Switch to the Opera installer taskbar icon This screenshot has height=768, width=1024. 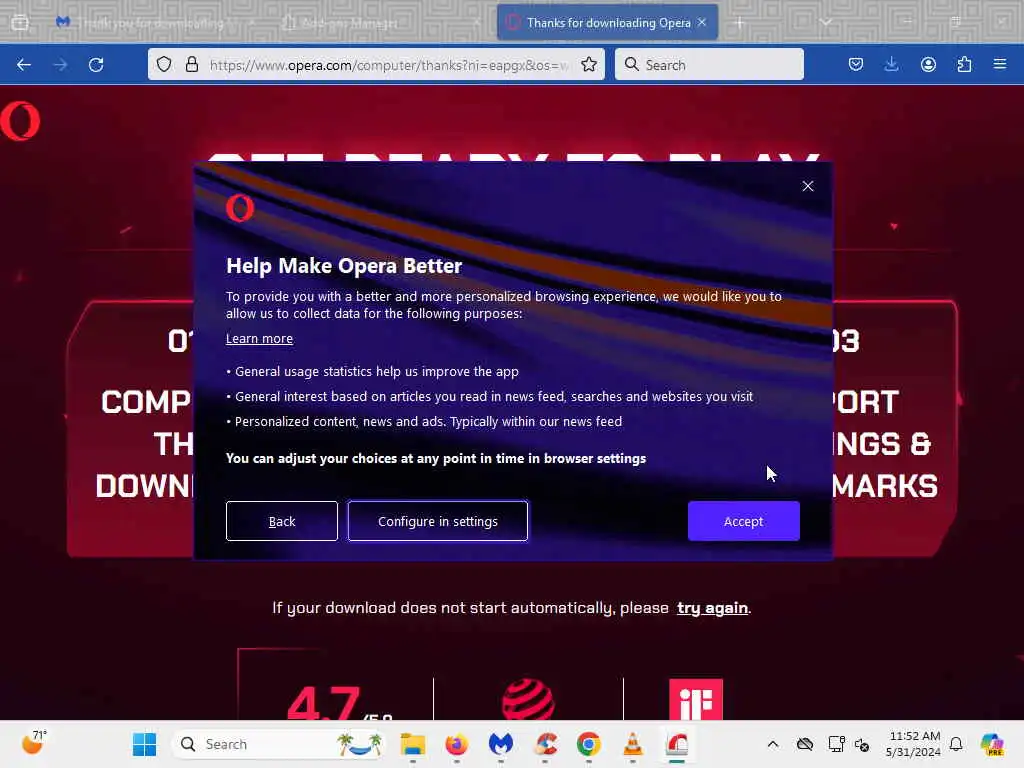click(x=677, y=744)
